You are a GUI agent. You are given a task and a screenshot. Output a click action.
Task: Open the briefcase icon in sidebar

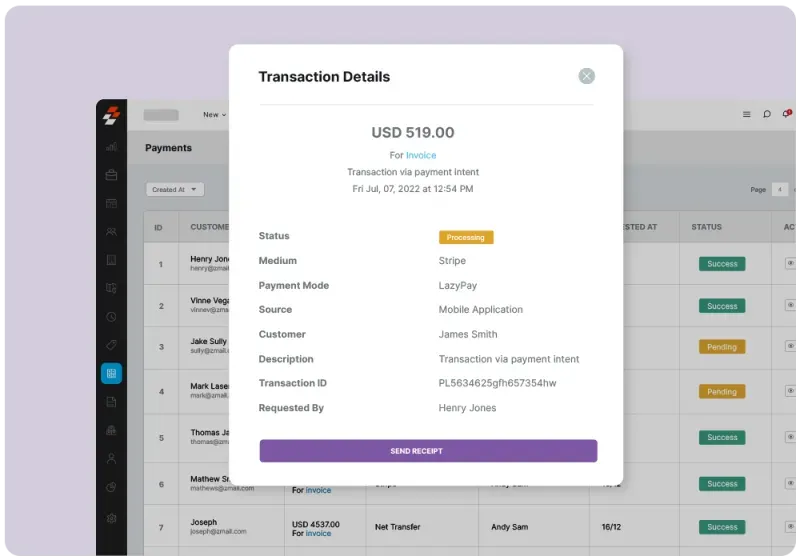click(x=111, y=175)
